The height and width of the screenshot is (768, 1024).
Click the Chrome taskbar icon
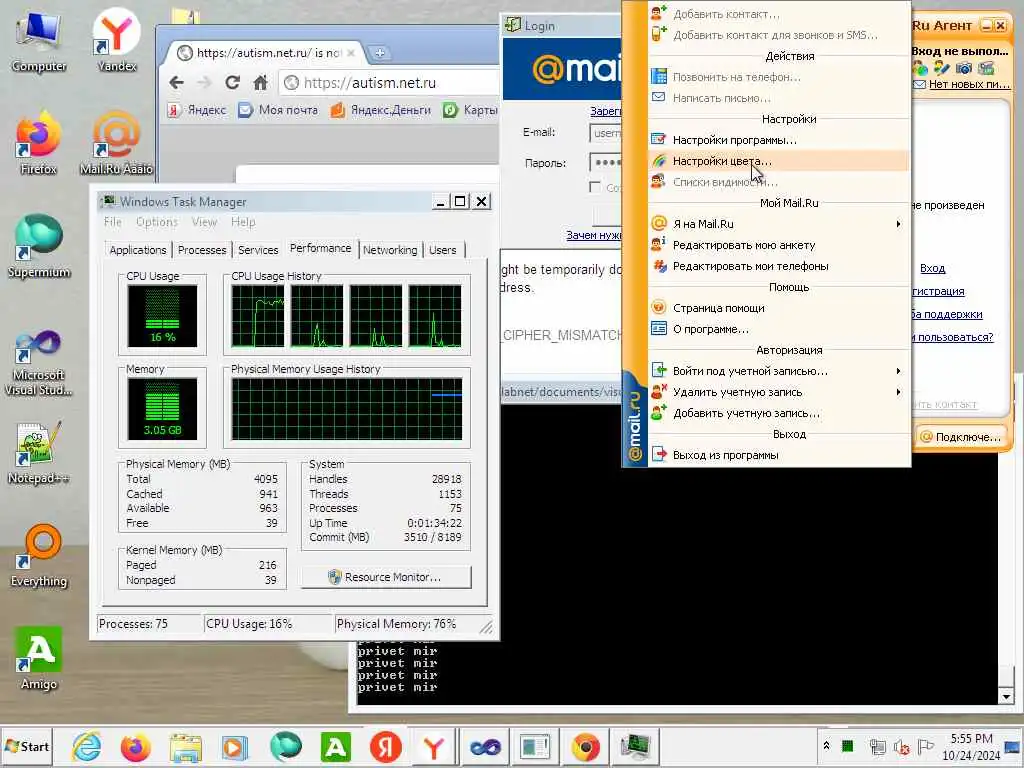(585, 747)
